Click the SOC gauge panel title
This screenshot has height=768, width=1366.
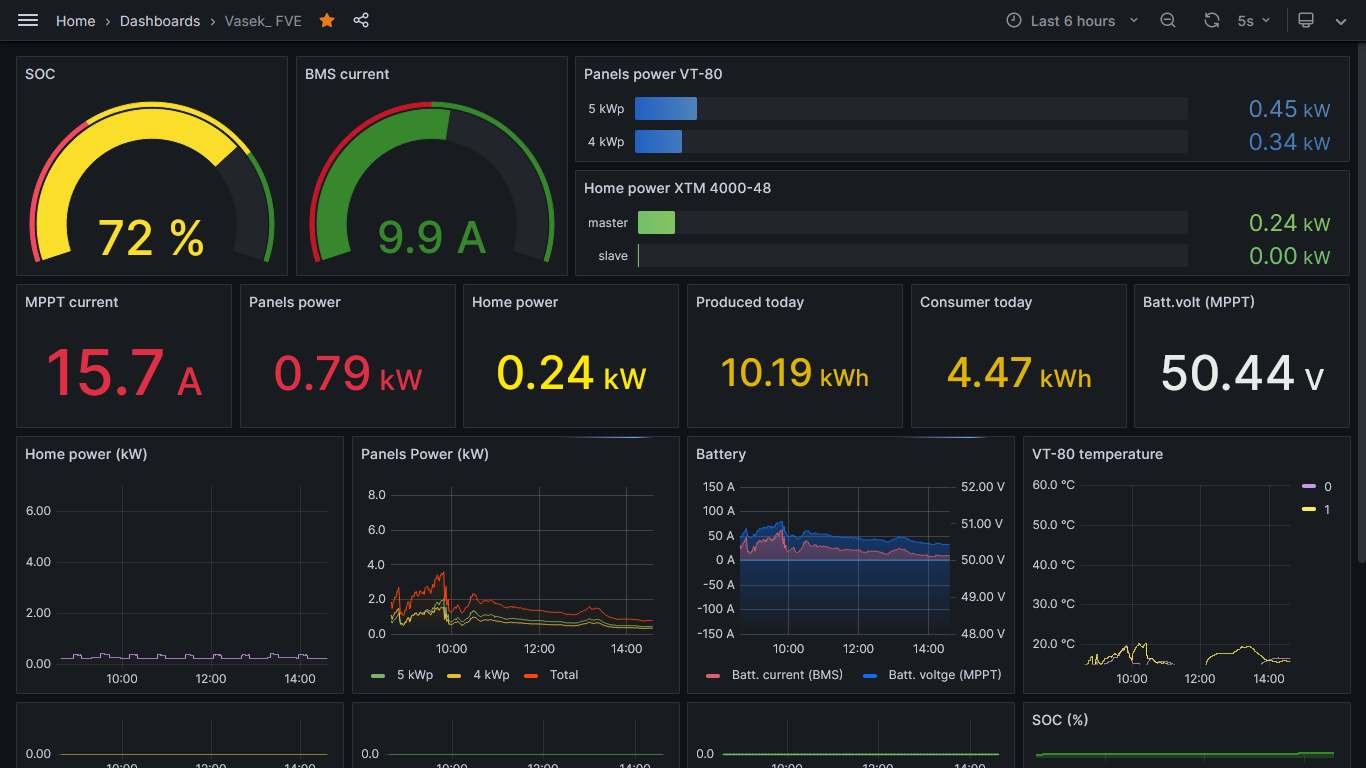coord(40,74)
